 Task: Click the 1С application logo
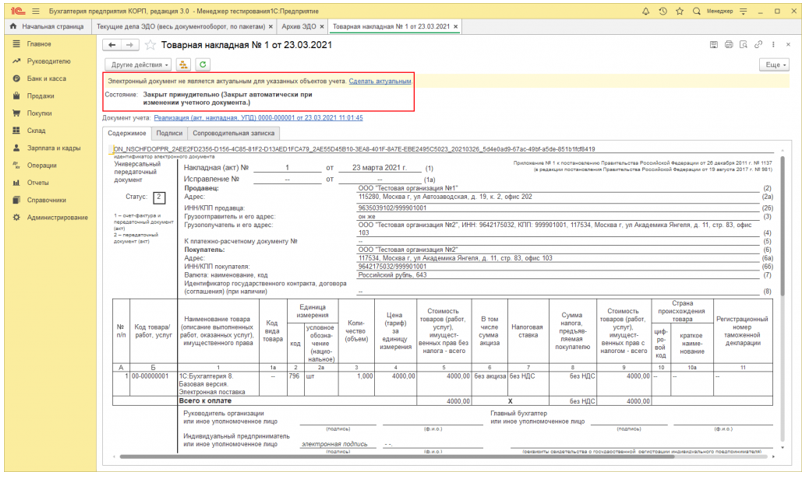tap(18, 11)
